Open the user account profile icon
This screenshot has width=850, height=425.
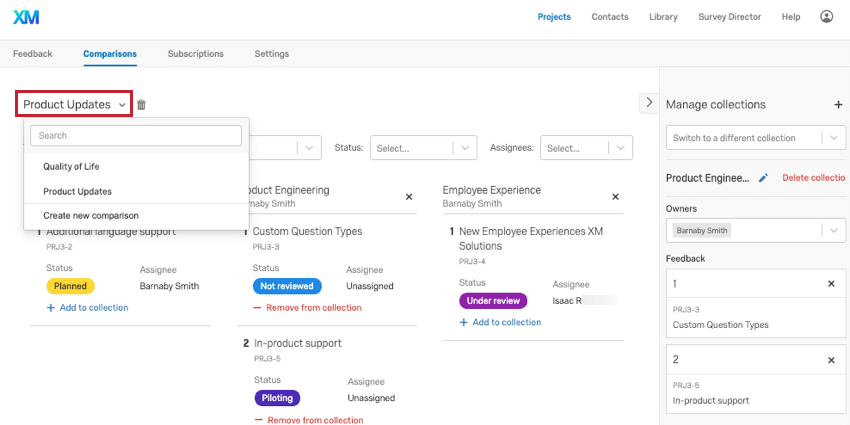[x=826, y=17]
